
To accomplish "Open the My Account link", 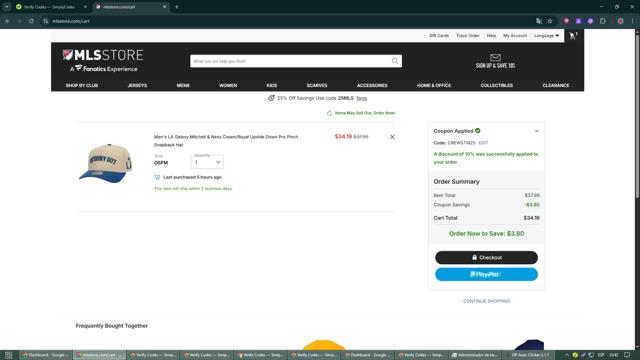I will coord(515,36).
